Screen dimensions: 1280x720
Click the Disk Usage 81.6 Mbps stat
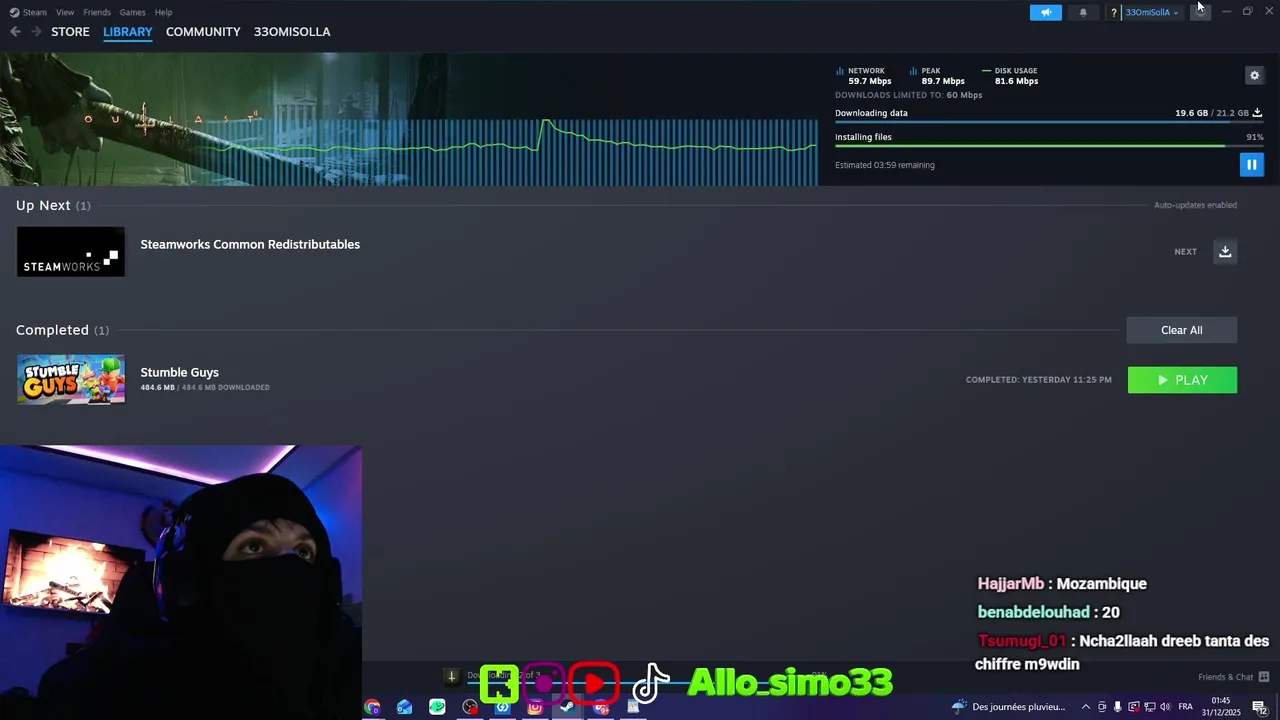1010,76
